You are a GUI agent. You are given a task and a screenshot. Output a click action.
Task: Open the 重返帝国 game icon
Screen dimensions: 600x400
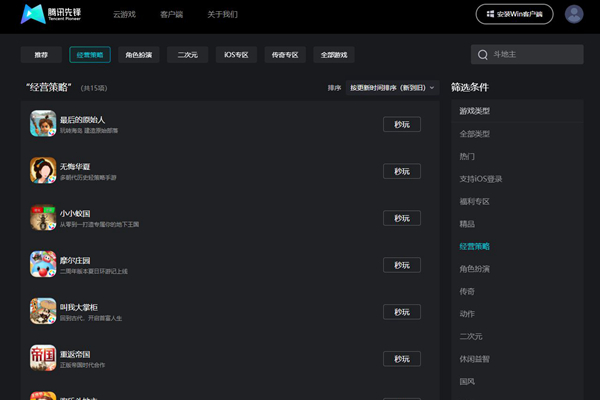(43, 358)
